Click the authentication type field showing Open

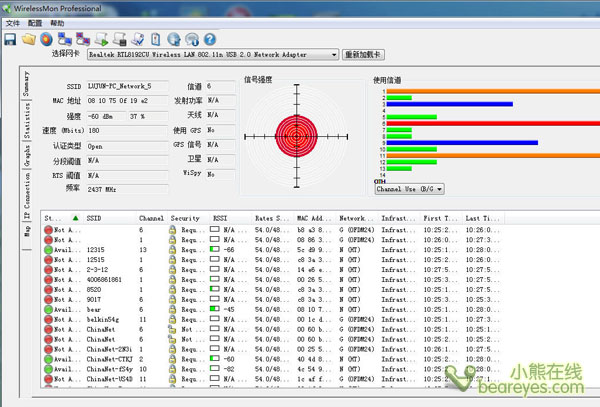click(127, 146)
